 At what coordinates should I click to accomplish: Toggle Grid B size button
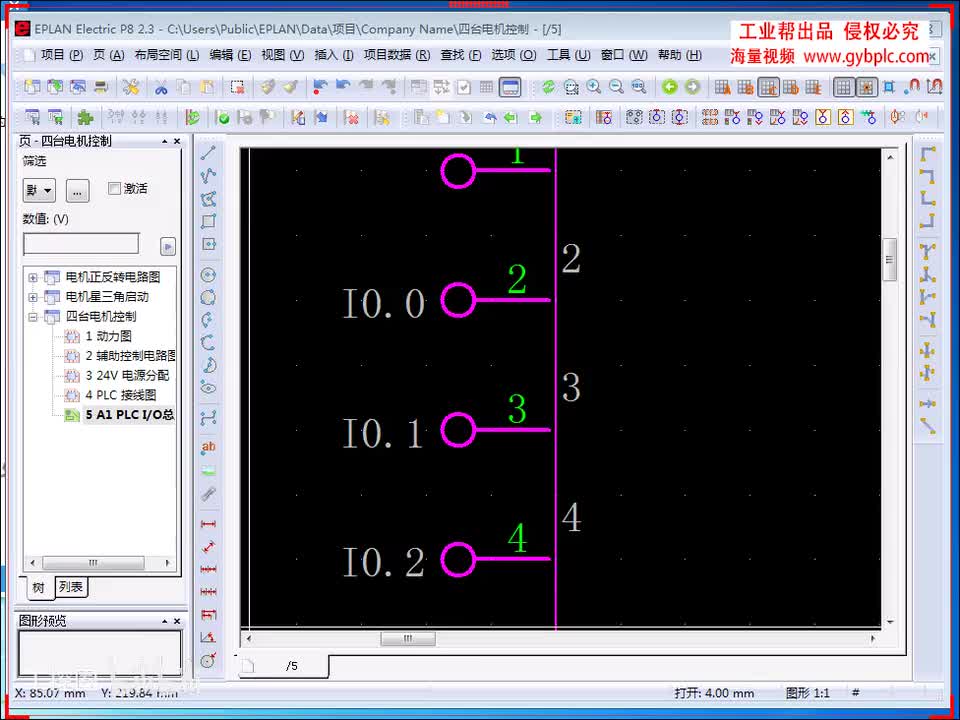(x=746, y=88)
